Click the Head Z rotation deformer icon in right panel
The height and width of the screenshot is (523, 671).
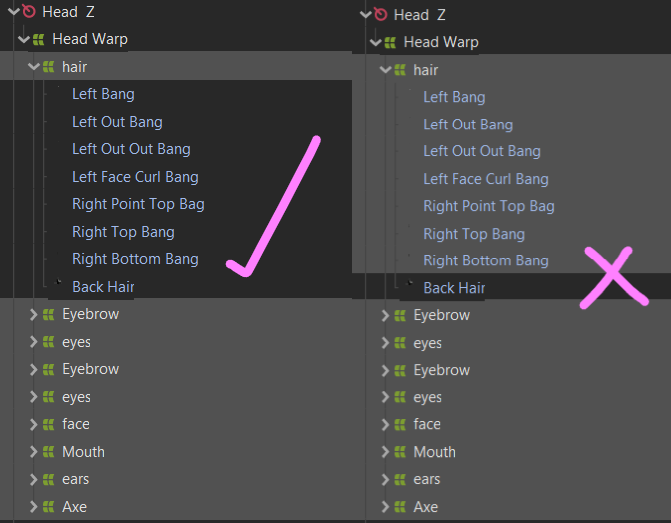pos(380,14)
